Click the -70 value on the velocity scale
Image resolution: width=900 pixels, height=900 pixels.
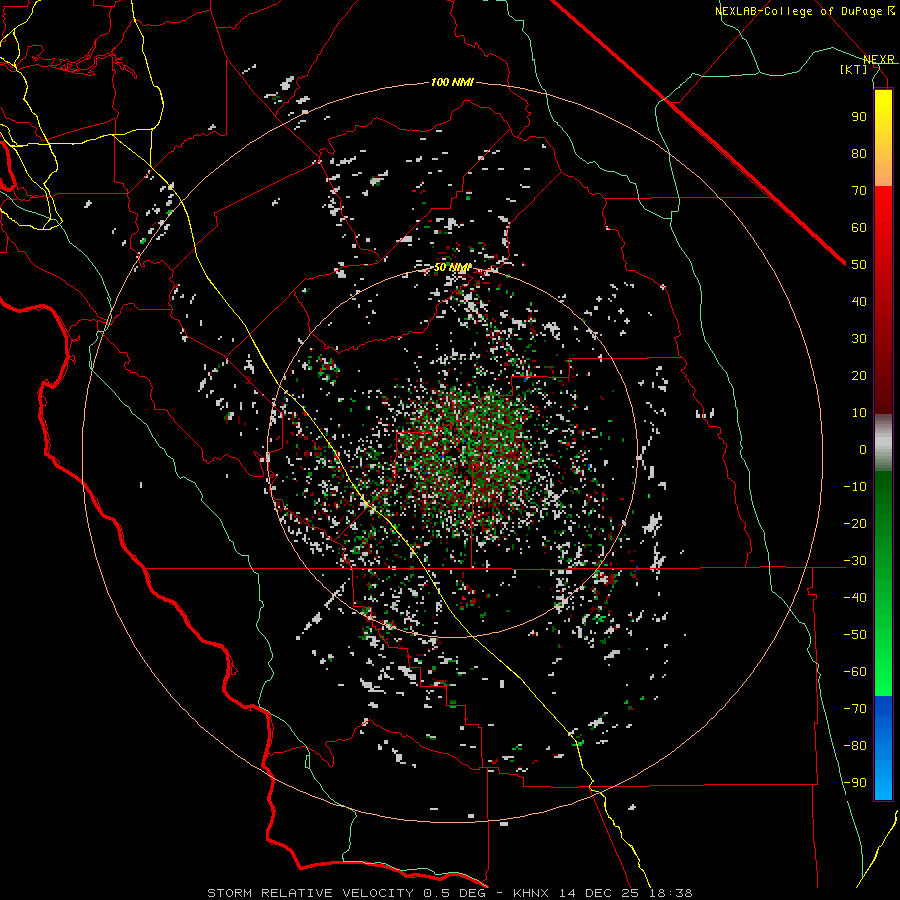coord(855,709)
